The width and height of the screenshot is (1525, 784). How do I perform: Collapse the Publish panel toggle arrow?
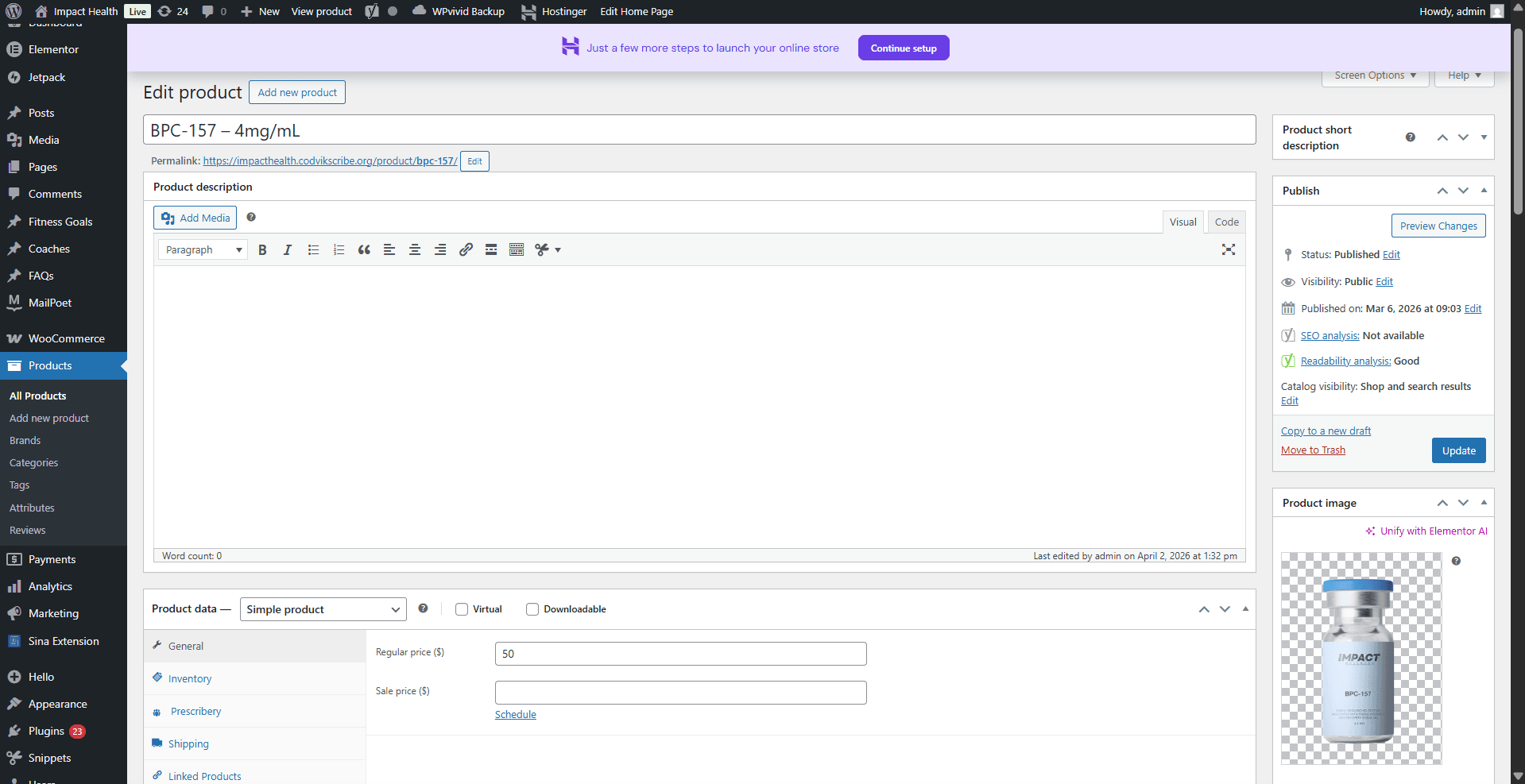pyautogui.click(x=1484, y=191)
